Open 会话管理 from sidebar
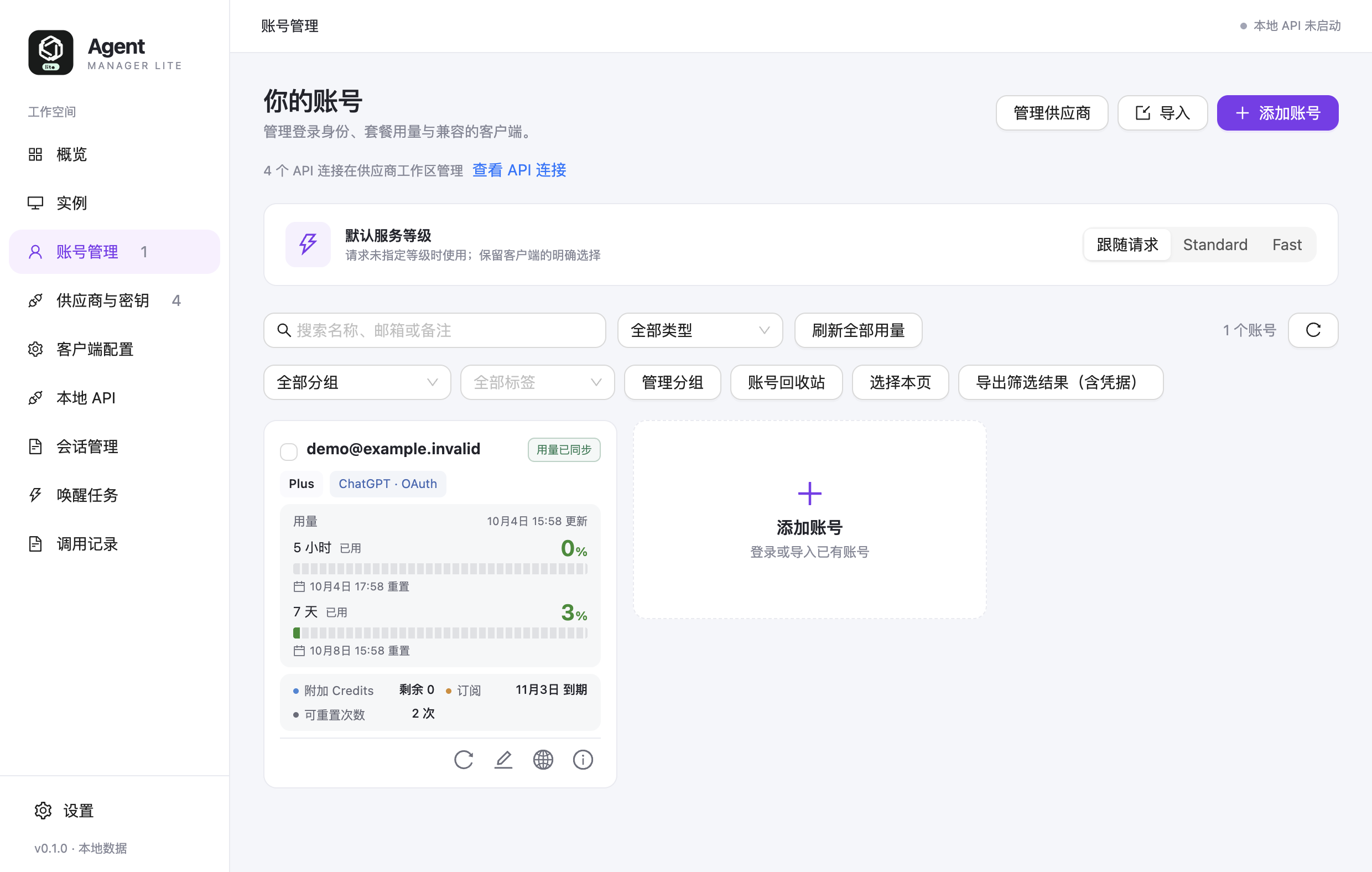 click(x=115, y=447)
